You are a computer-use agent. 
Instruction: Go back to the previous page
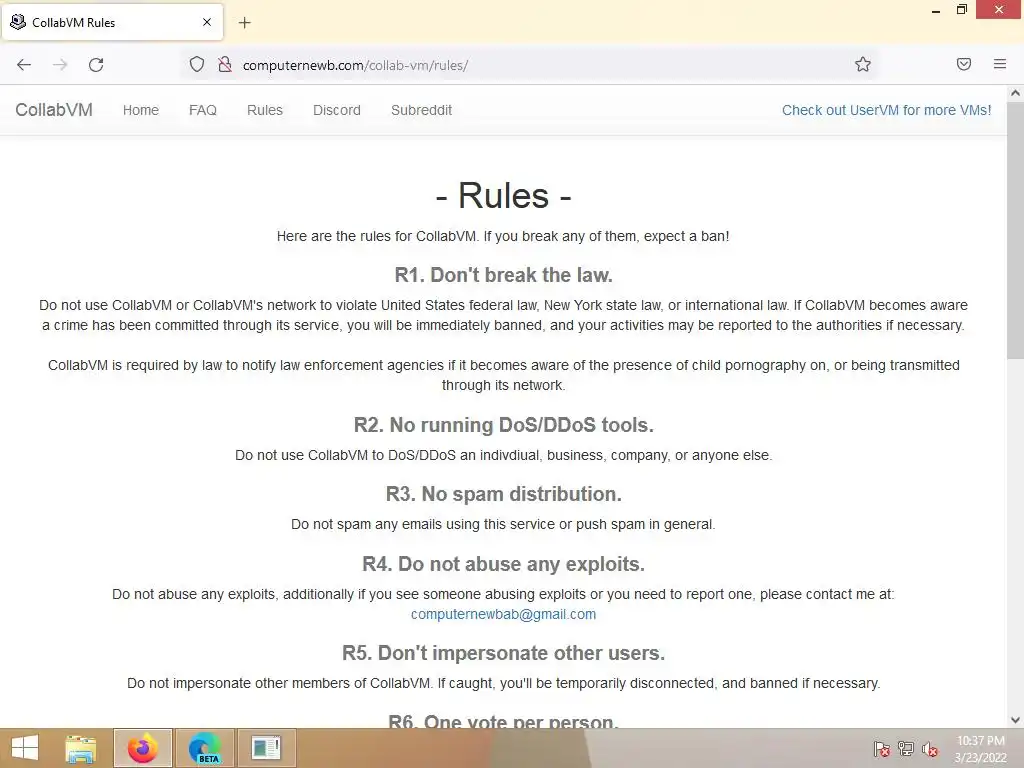pos(24,65)
